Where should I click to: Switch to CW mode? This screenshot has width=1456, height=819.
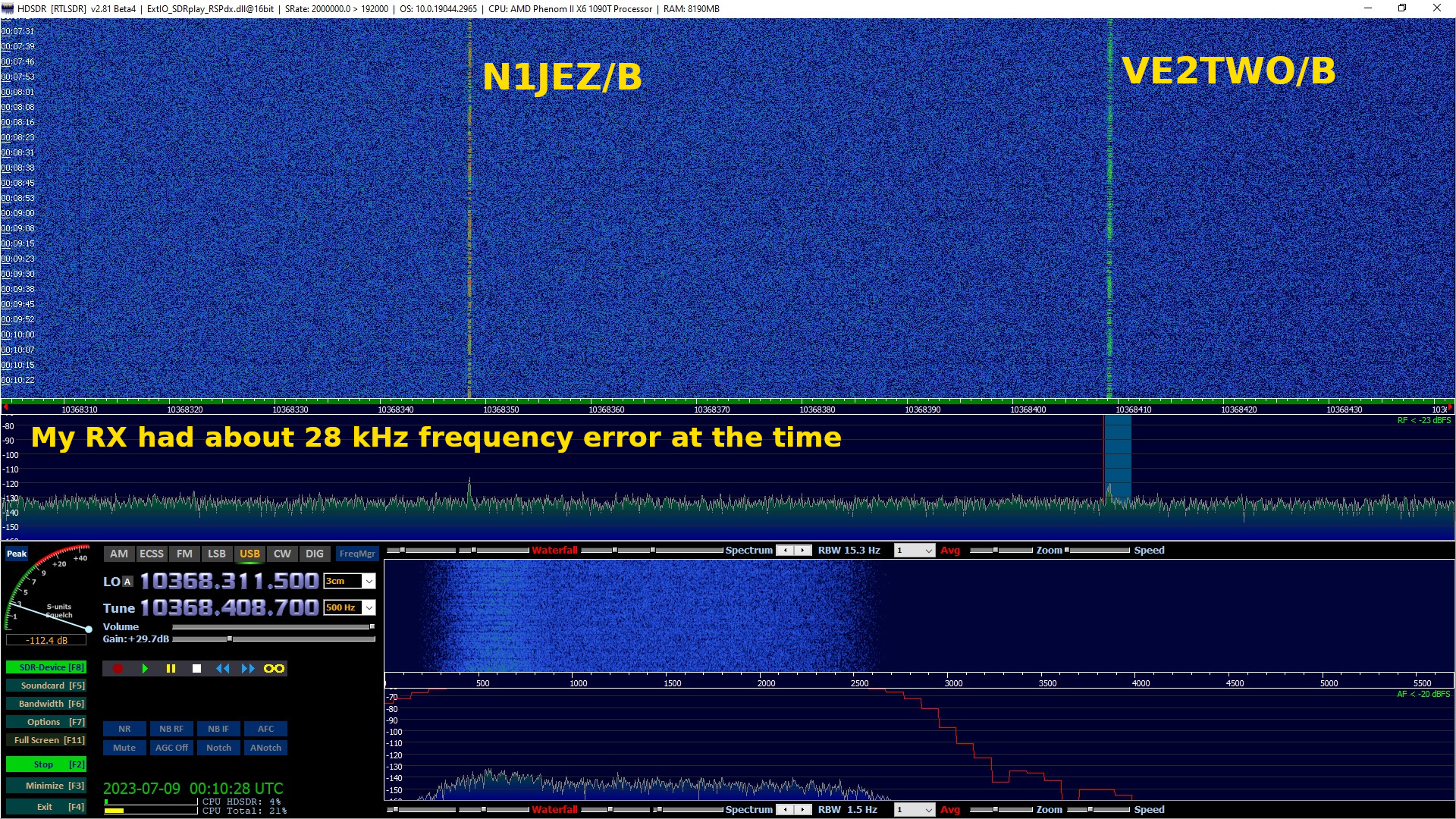click(282, 554)
